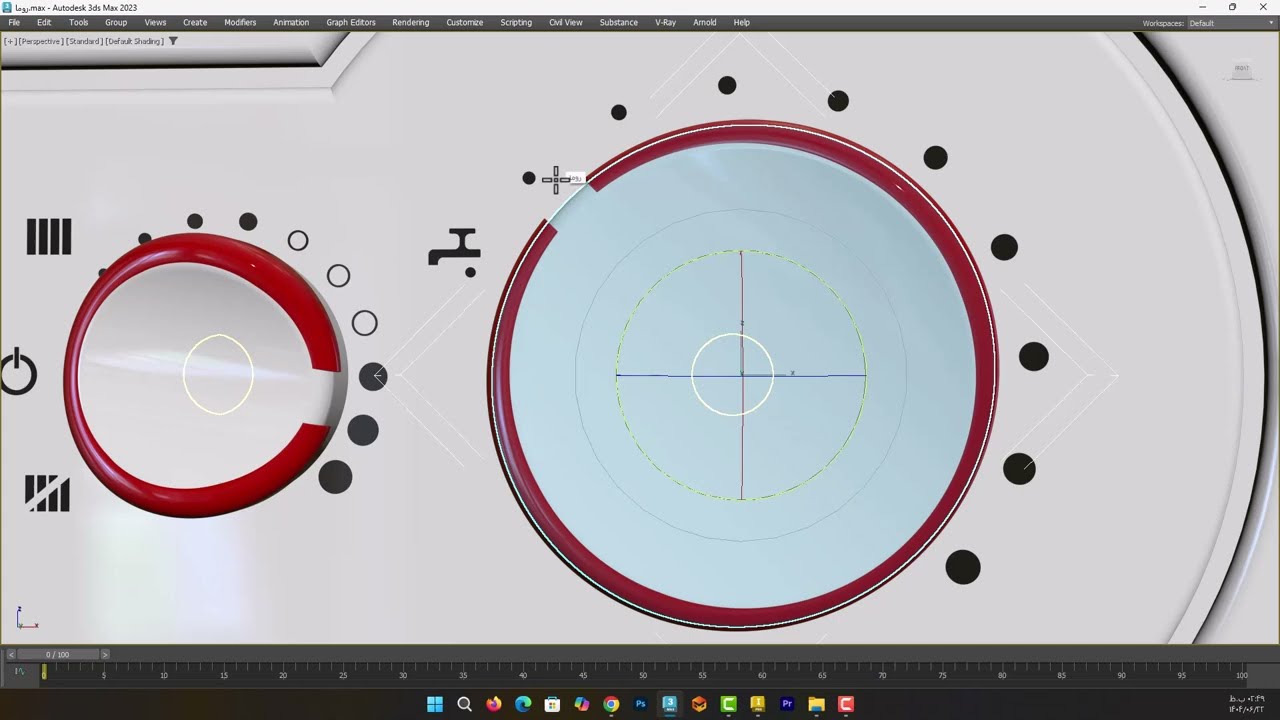Image resolution: width=1280 pixels, height=720 pixels.
Task: Open the [Perspective] viewport view menu
Action: click(x=40, y=41)
